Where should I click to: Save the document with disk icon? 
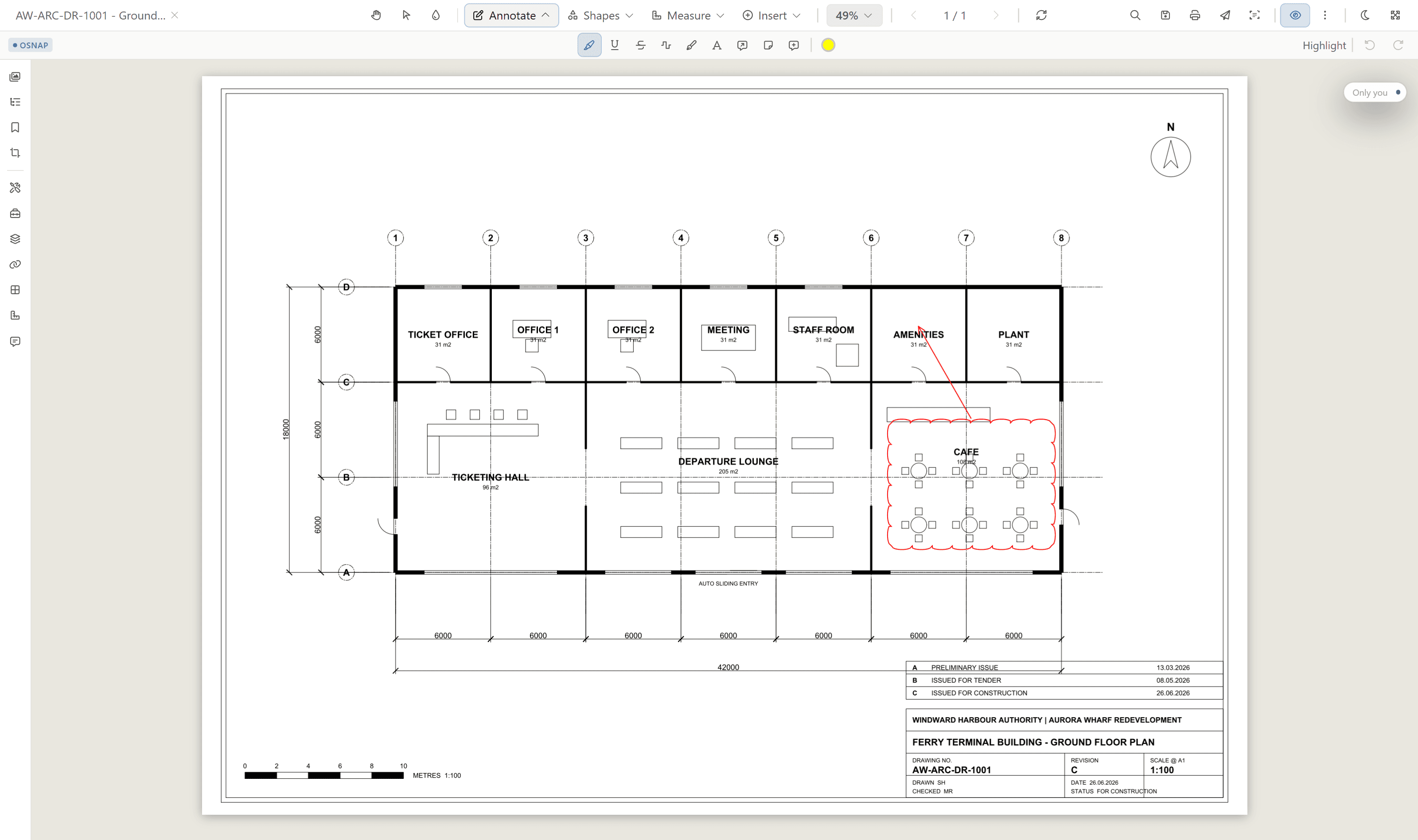click(x=1165, y=15)
